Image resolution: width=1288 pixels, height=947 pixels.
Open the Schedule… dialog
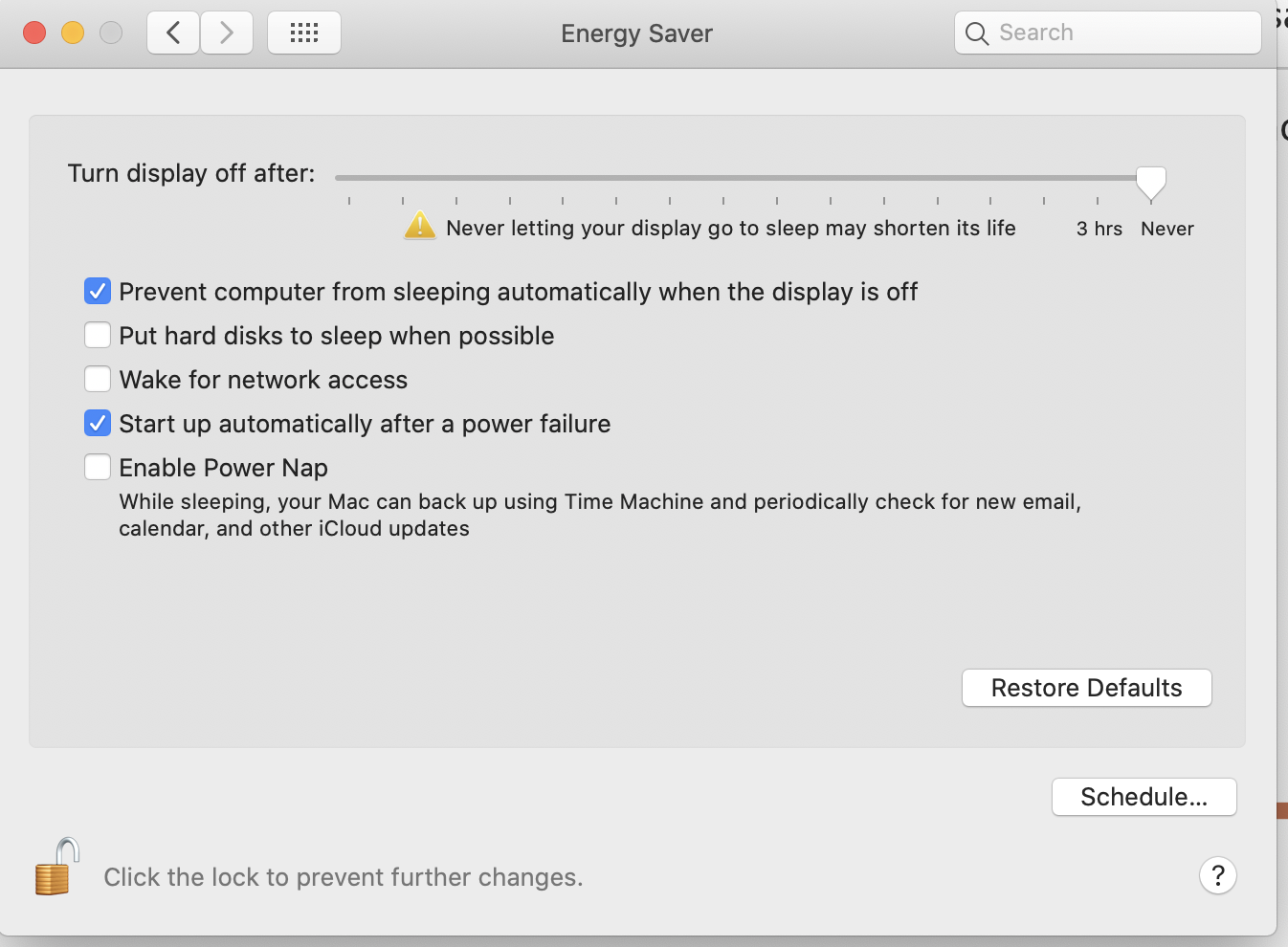pyautogui.click(x=1144, y=797)
